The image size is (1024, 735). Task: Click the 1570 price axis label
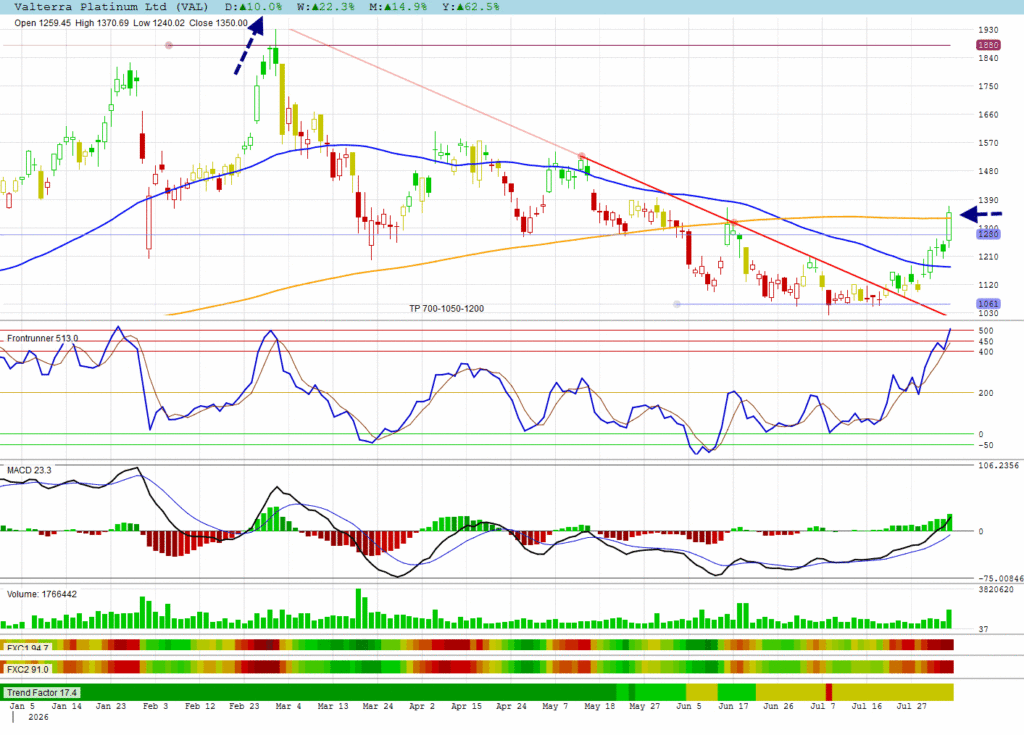988,143
